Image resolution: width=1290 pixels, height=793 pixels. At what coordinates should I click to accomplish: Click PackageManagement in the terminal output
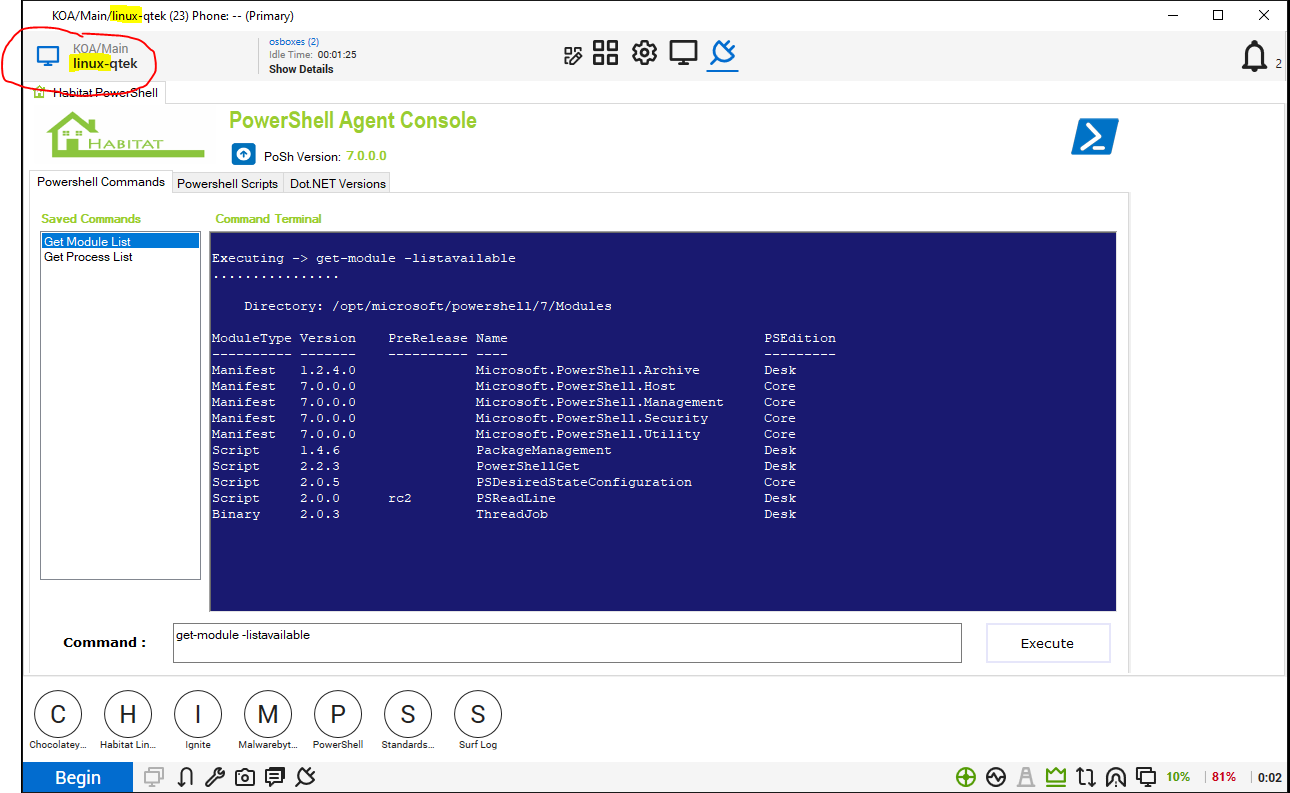pyautogui.click(x=543, y=450)
